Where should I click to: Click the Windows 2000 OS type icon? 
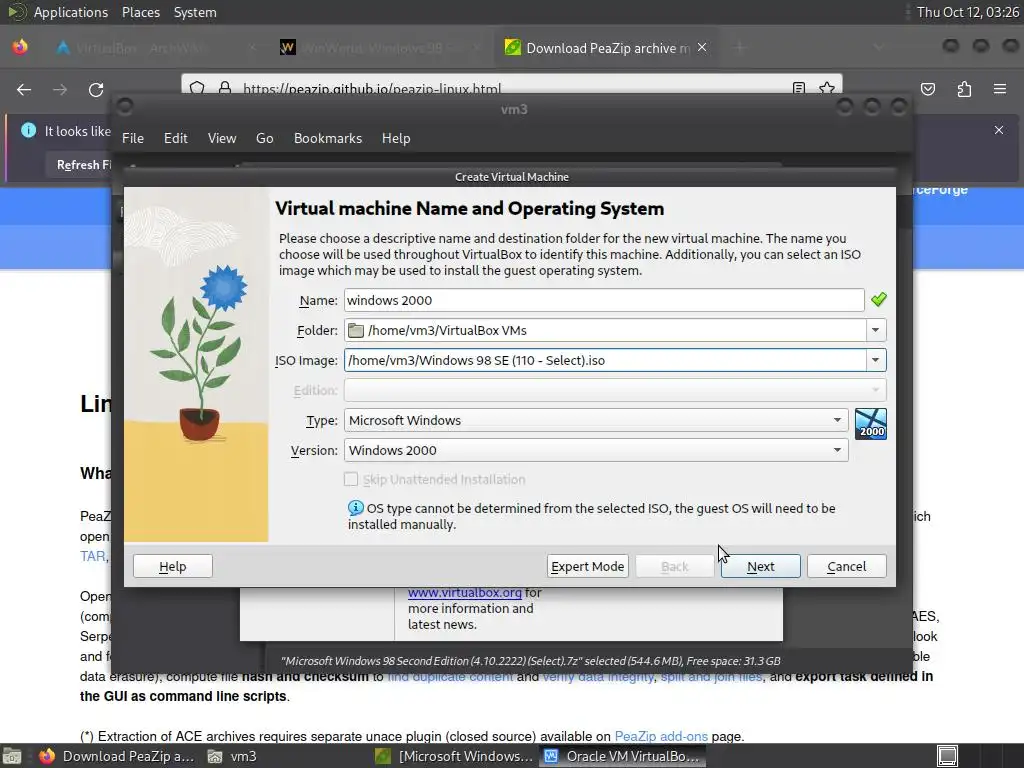(x=871, y=424)
